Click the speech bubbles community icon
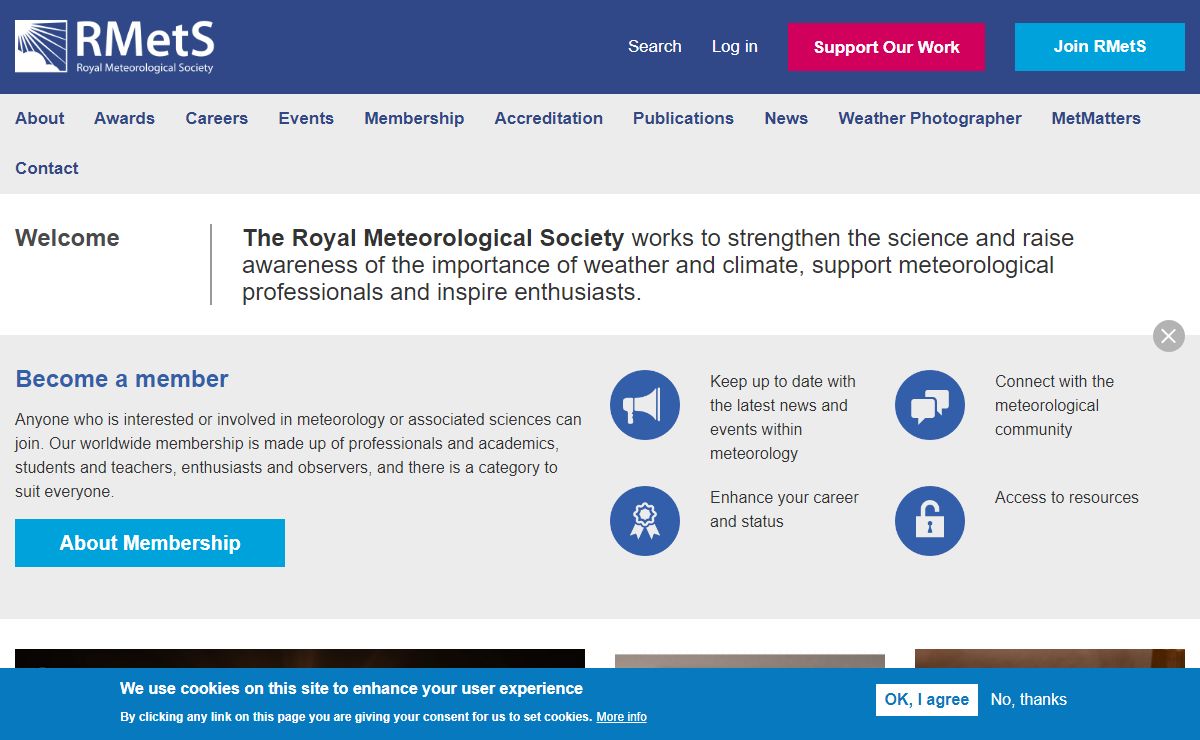 pyautogui.click(x=930, y=405)
